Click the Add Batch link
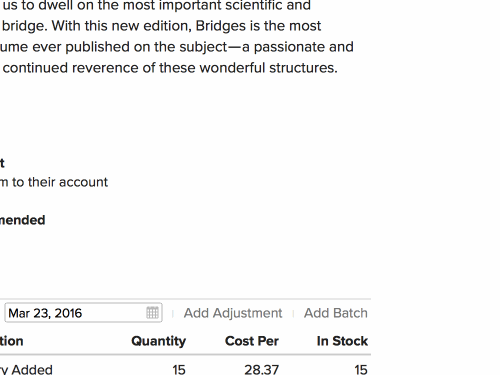 (335, 313)
